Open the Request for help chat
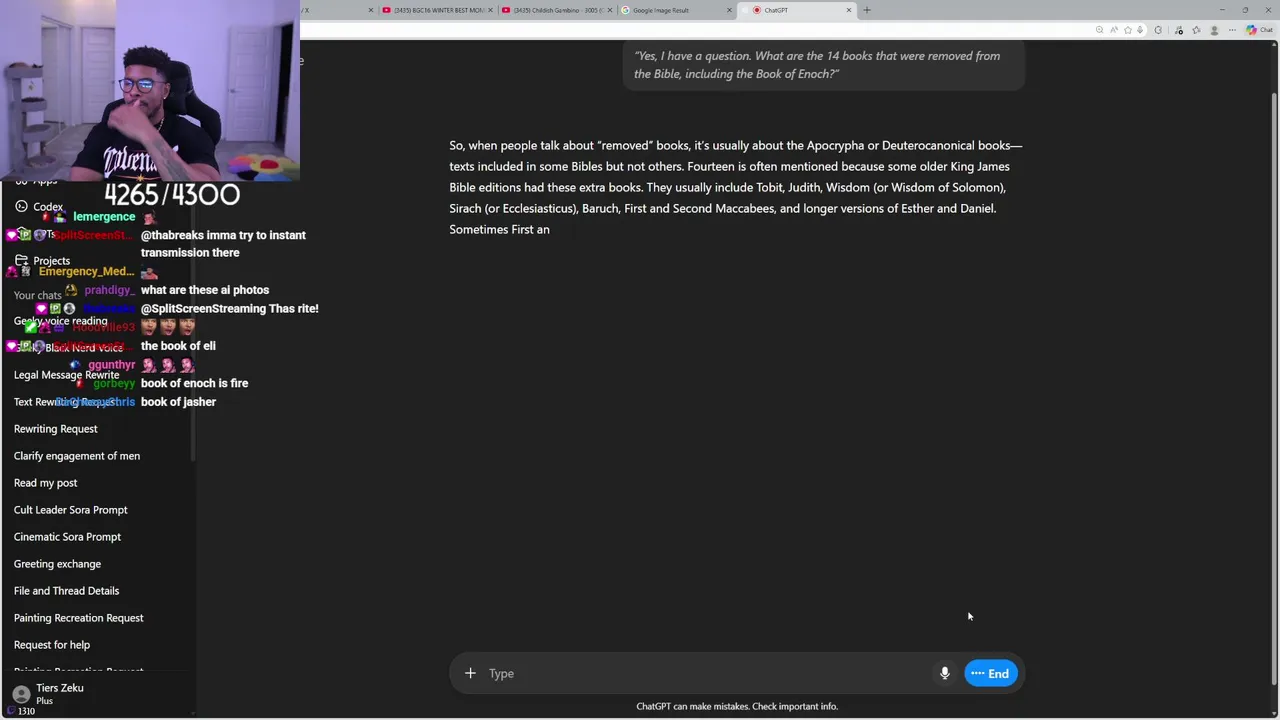Image resolution: width=1280 pixels, height=720 pixels. [52, 645]
